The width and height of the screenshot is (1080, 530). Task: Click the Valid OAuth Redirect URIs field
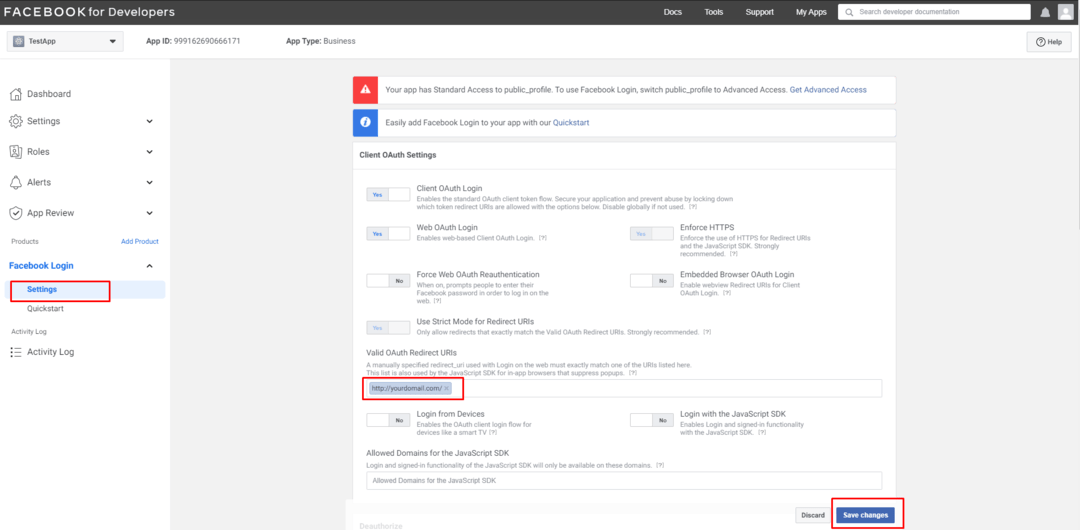point(624,389)
